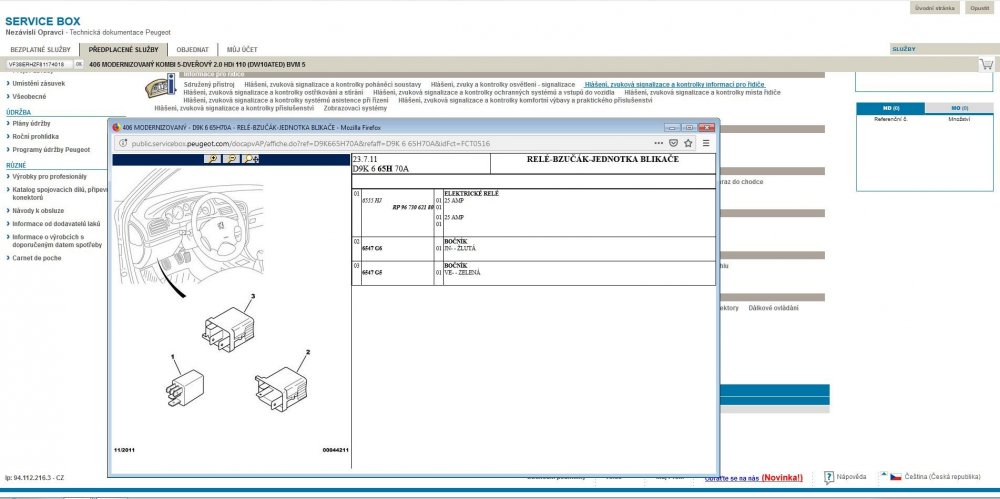Open Všeobecné in sidebar

coord(29,96)
